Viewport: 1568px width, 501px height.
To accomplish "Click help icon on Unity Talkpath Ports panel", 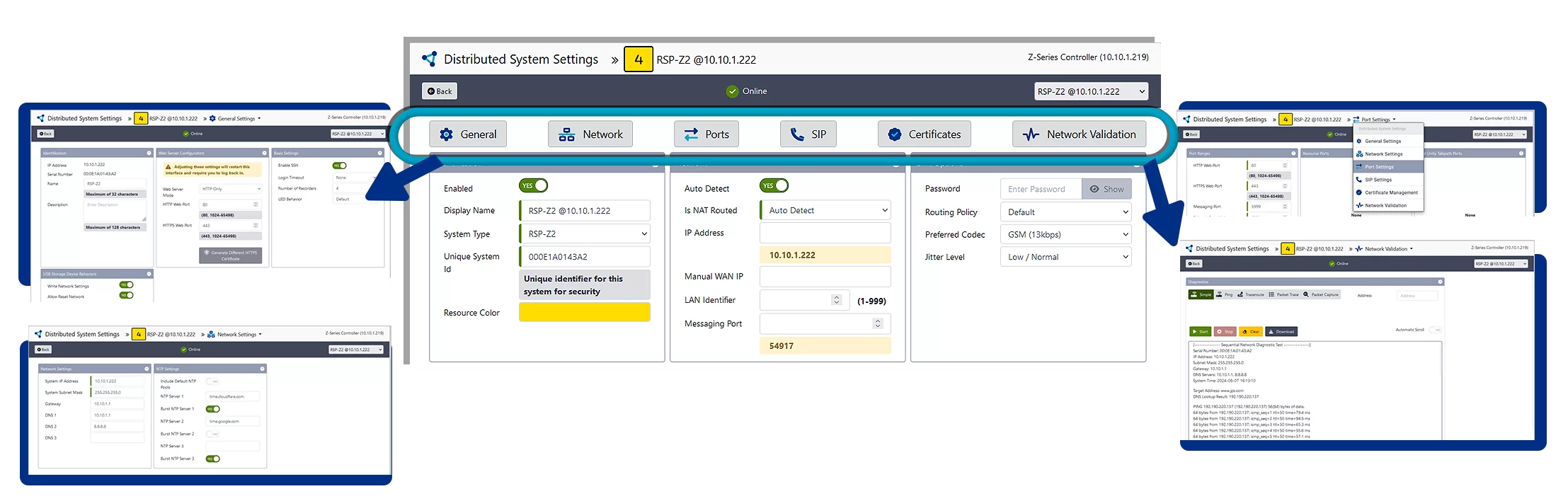I will (1521, 153).
